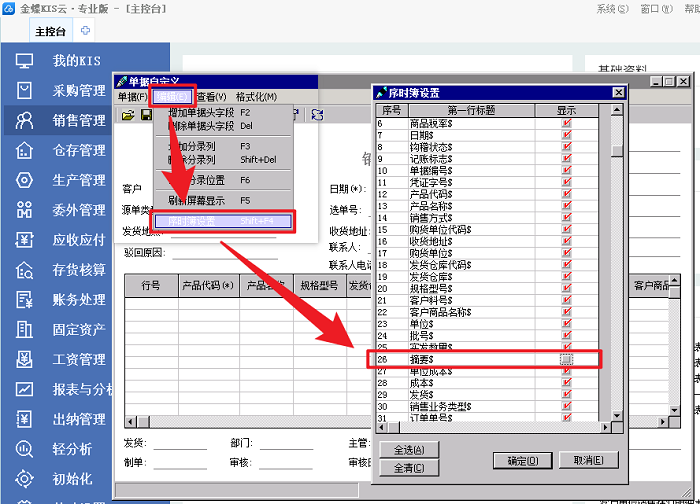700x504 pixels.
Task: Open 采购管理 purchasing module
Action: pos(78,91)
